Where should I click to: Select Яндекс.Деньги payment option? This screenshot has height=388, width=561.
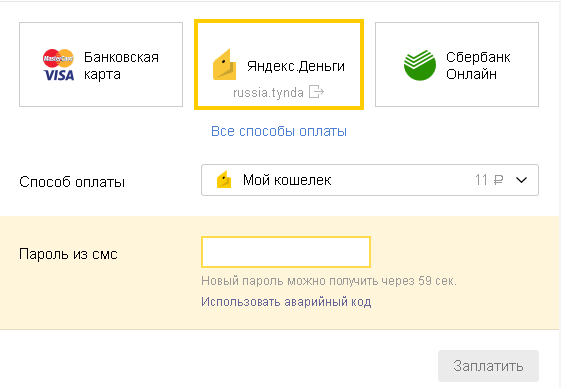coord(279,64)
